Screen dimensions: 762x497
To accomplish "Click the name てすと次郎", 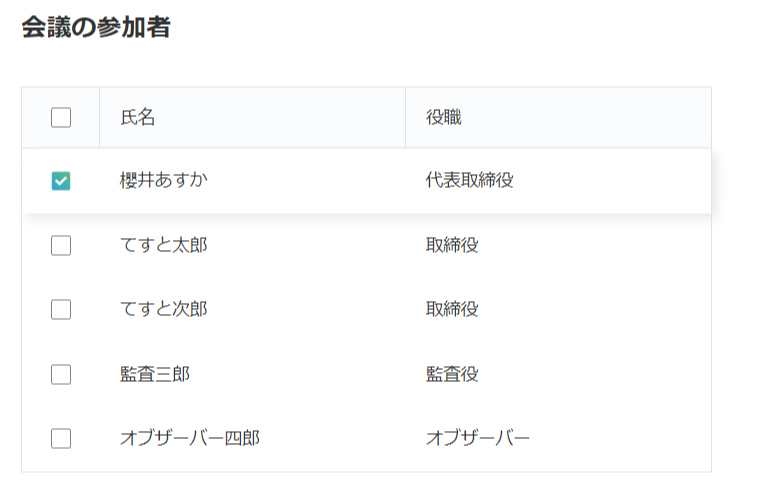I will coord(164,310).
